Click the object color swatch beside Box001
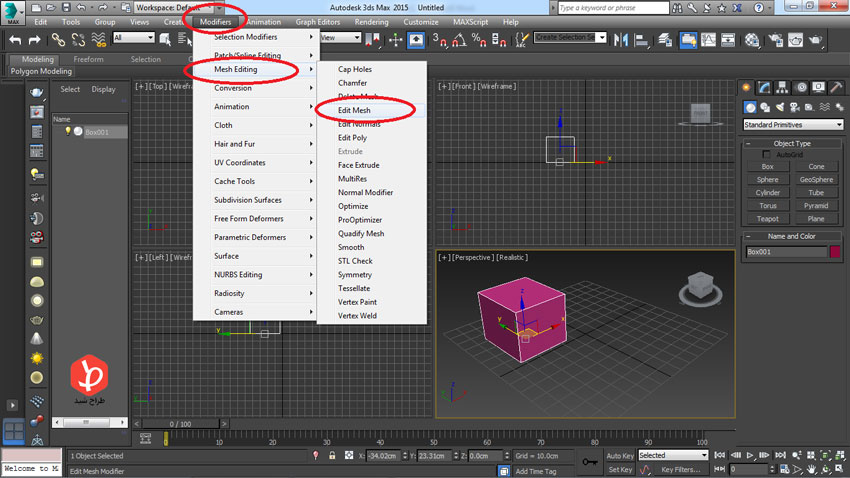This screenshot has width=850, height=478. 835,251
